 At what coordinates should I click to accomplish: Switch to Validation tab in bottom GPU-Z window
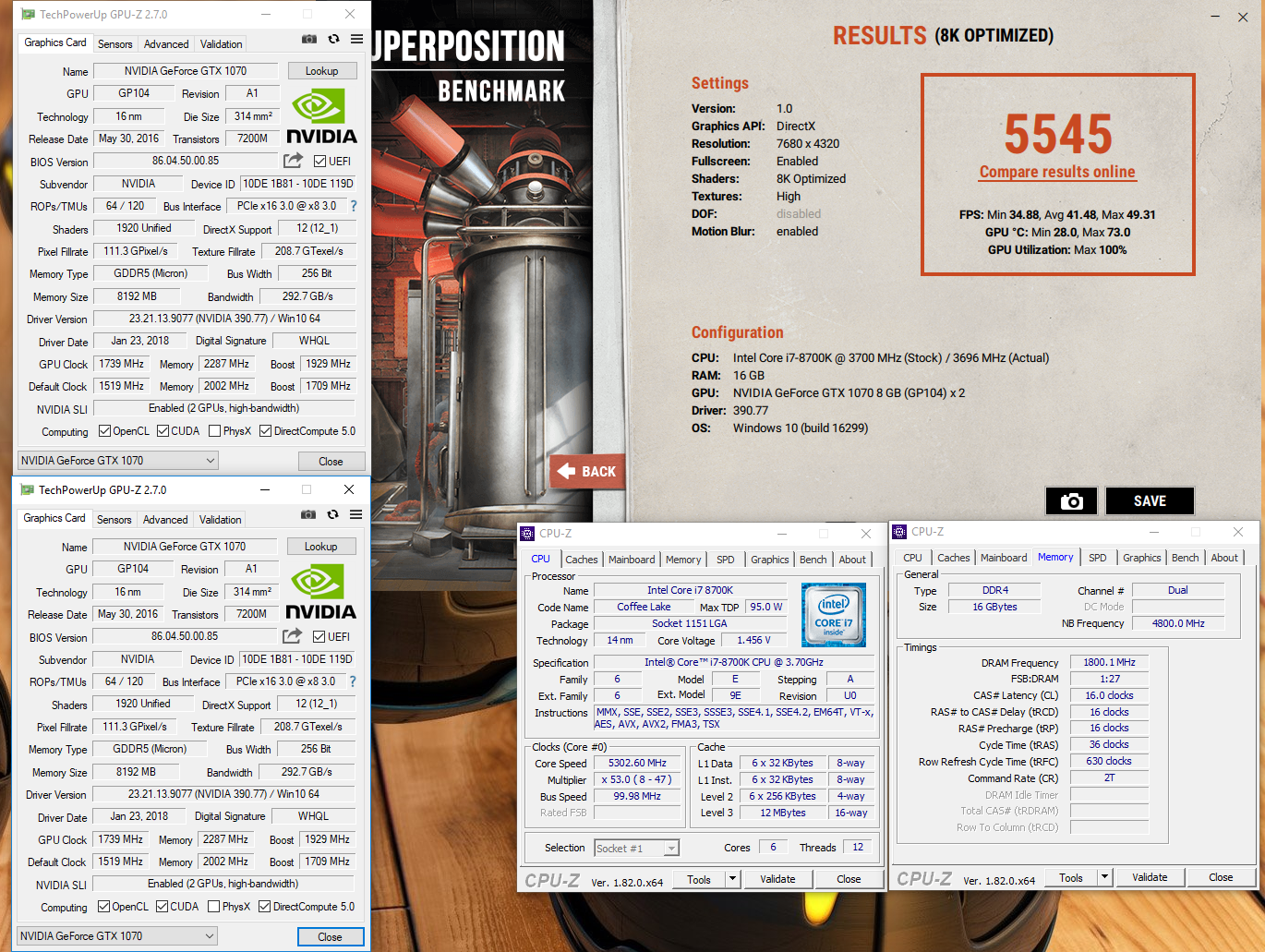tap(221, 520)
